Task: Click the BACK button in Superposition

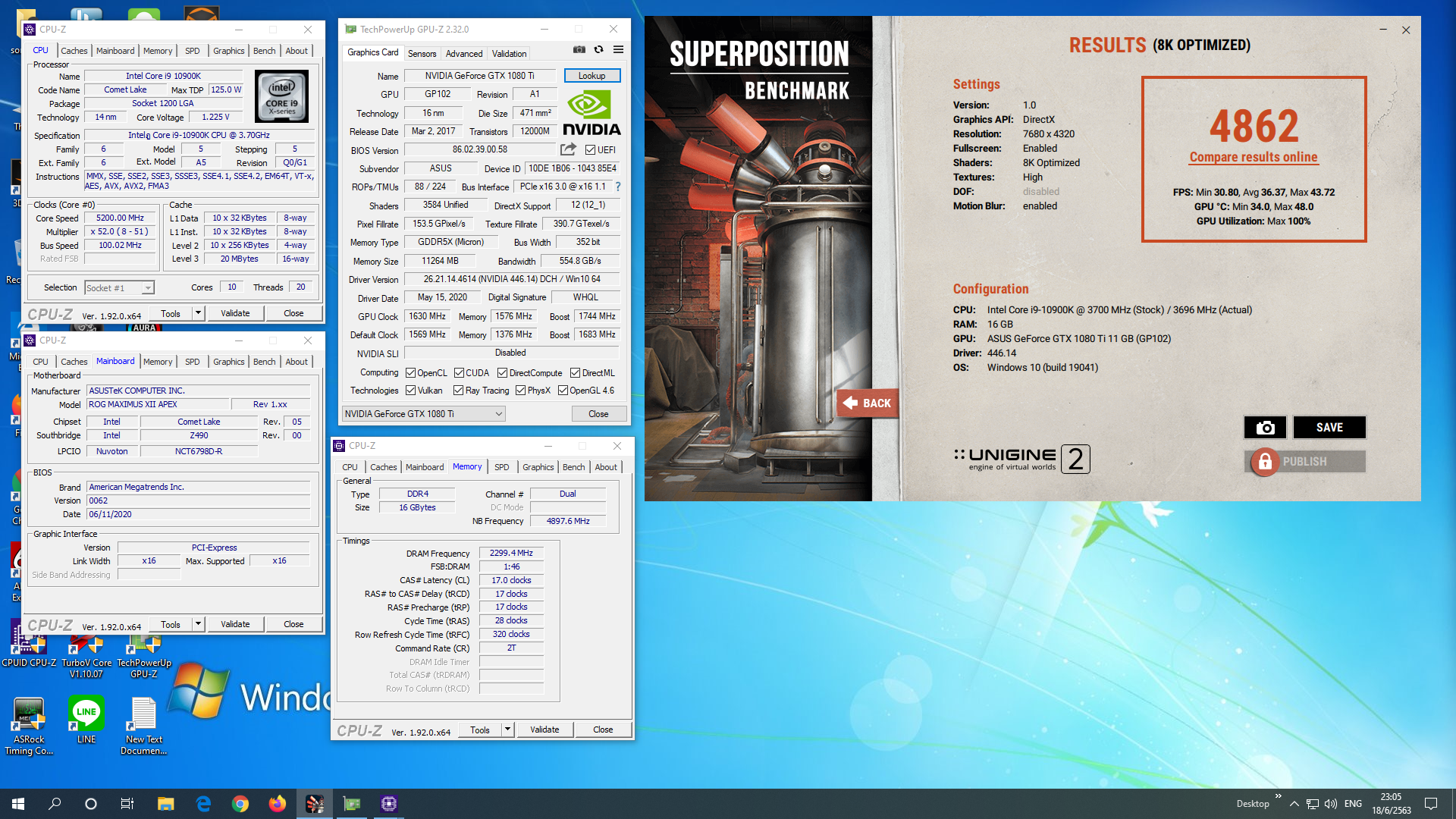Action: (x=867, y=403)
